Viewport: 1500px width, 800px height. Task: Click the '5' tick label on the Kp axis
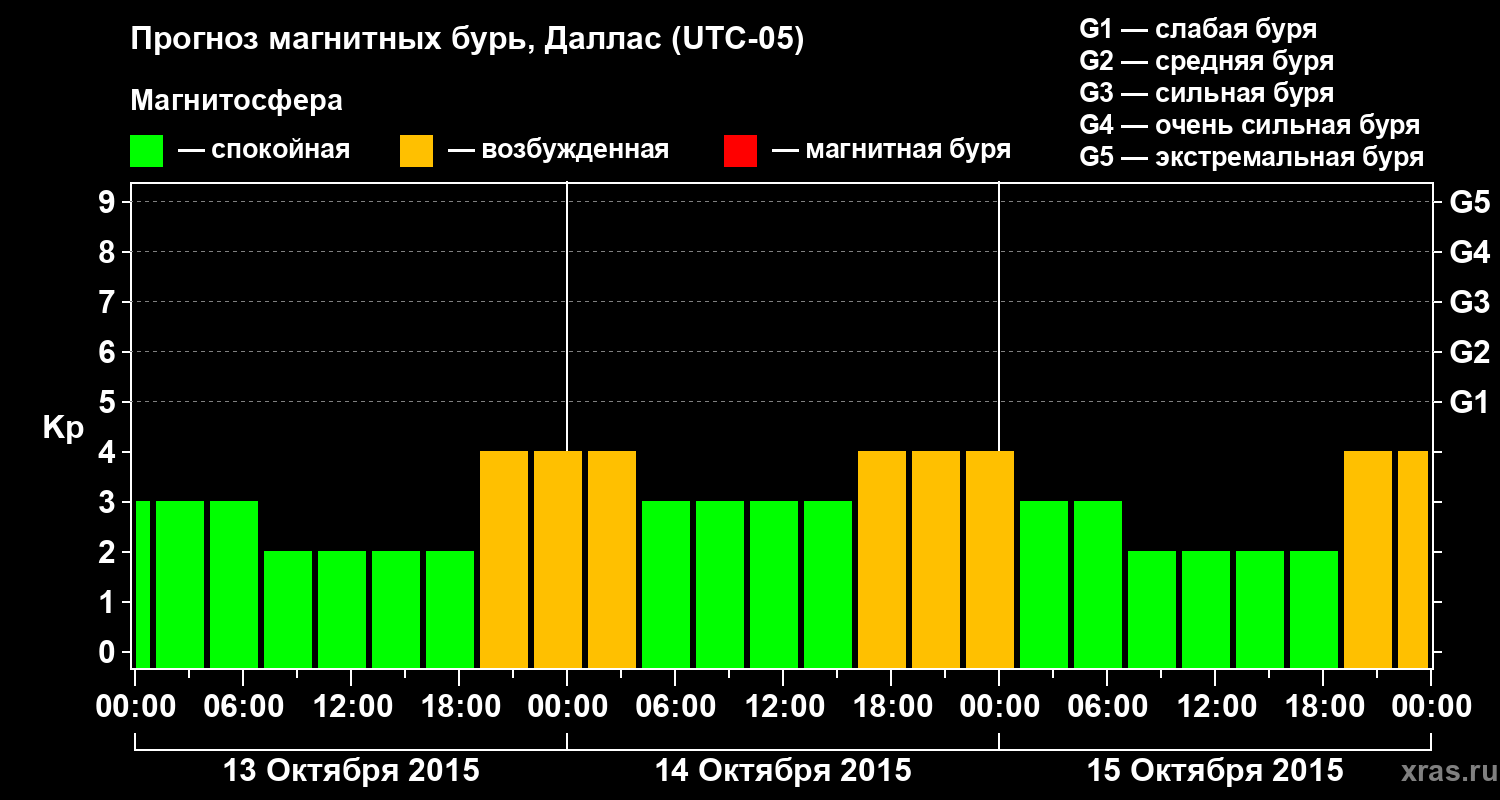[109, 402]
